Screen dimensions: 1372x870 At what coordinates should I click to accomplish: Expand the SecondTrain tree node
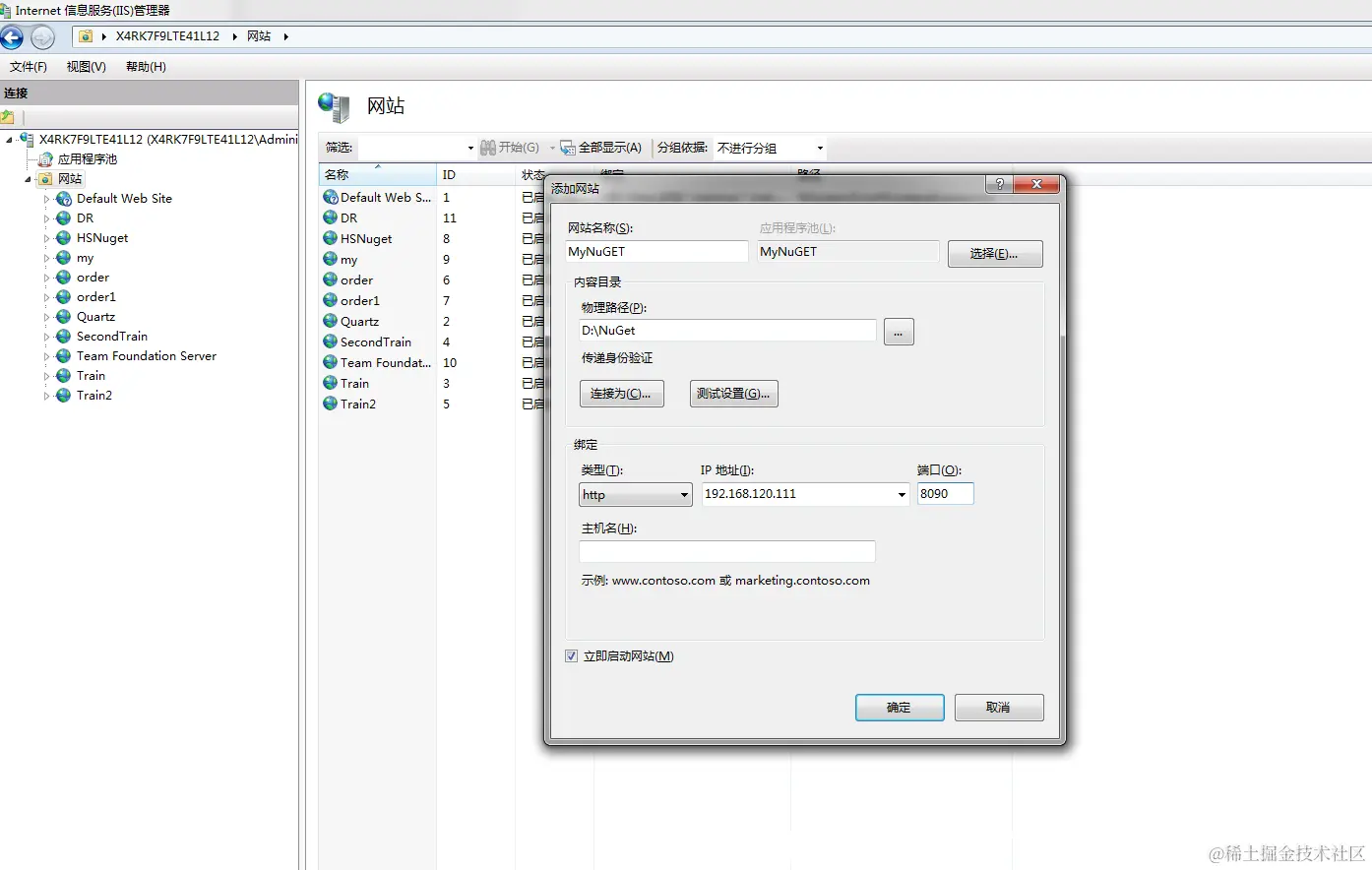point(46,337)
